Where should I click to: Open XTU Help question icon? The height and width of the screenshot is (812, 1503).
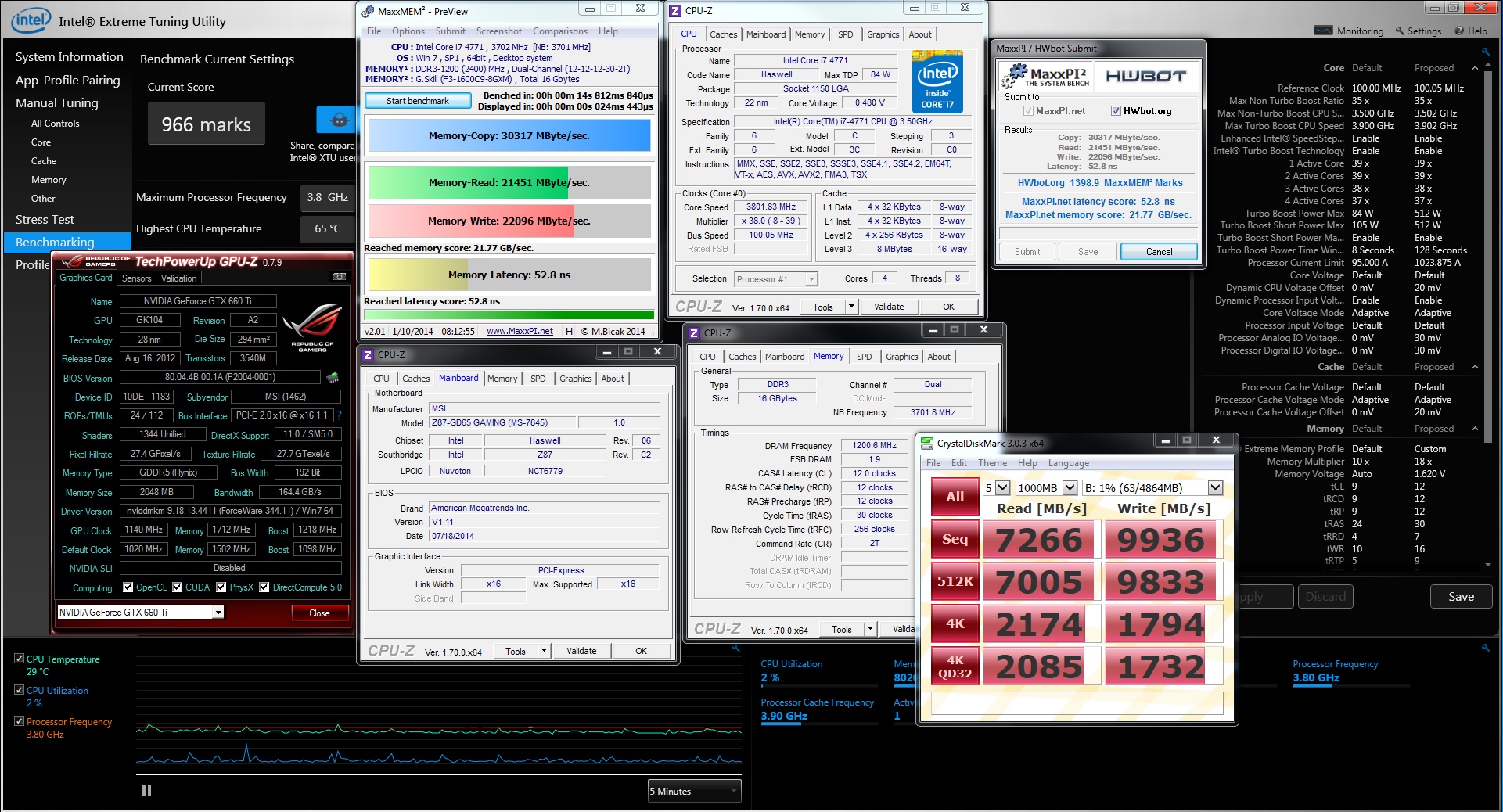(x=1459, y=31)
